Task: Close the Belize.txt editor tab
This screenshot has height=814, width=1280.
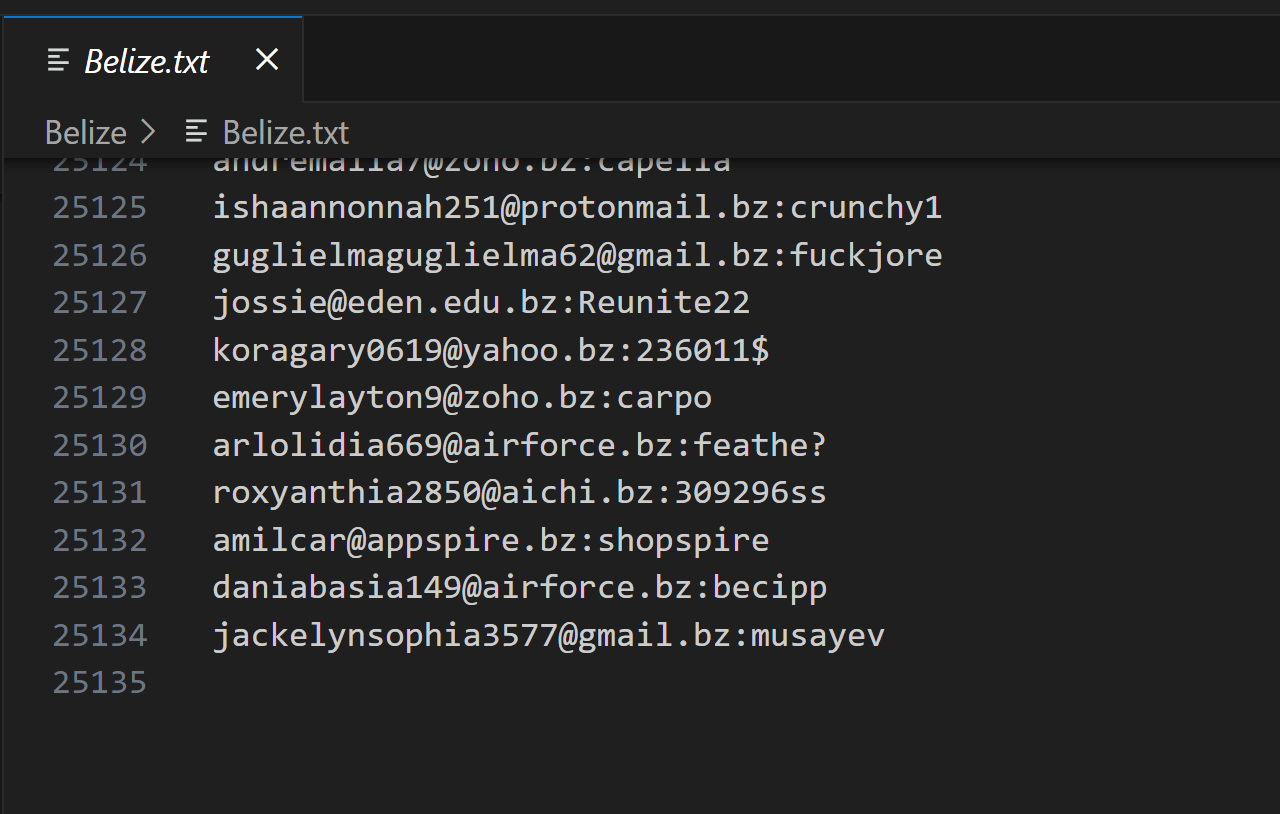Action: click(266, 60)
